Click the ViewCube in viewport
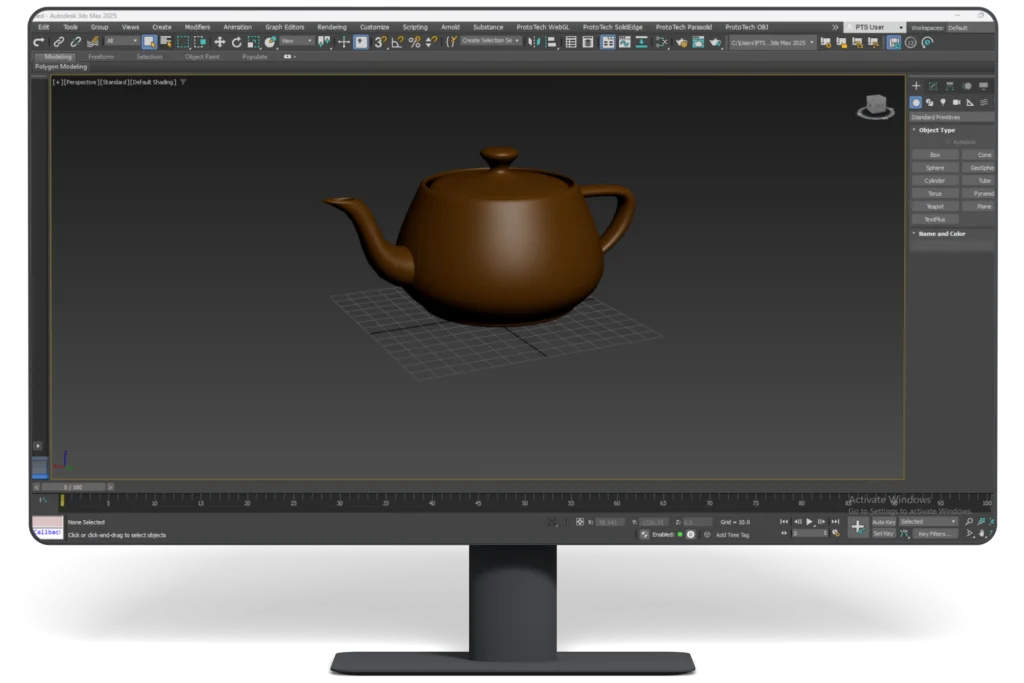Viewport: 1024px width, 683px height. click(x=876, y=106)
